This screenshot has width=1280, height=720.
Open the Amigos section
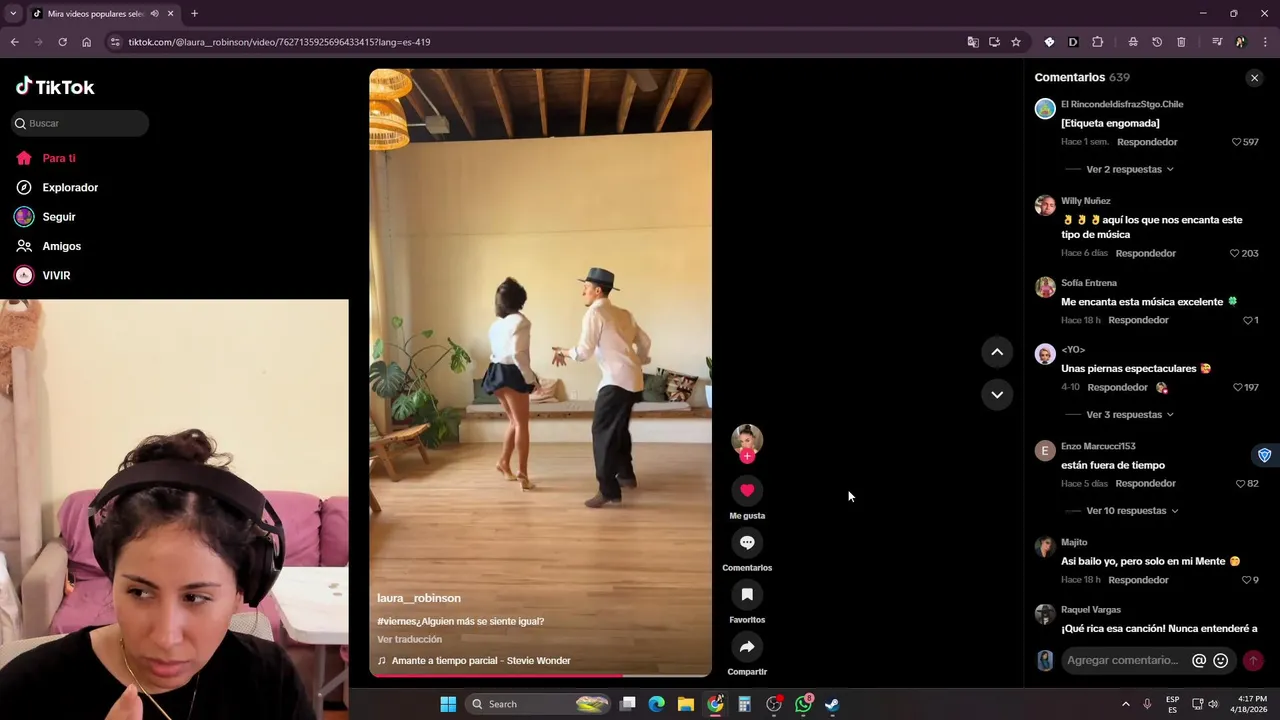coord(48,246)
